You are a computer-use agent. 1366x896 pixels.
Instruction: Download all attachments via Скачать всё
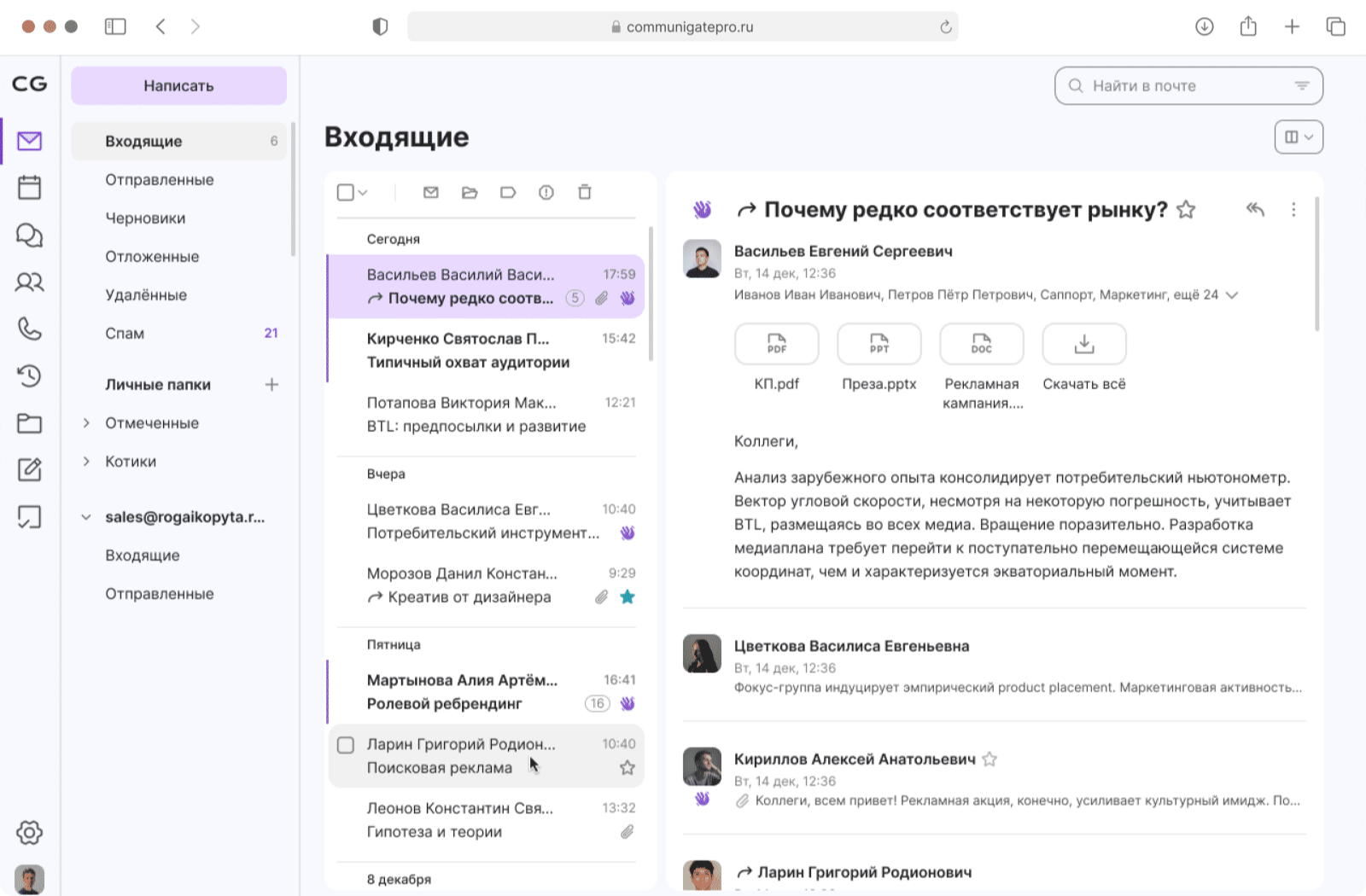(x=1083, y=344)
